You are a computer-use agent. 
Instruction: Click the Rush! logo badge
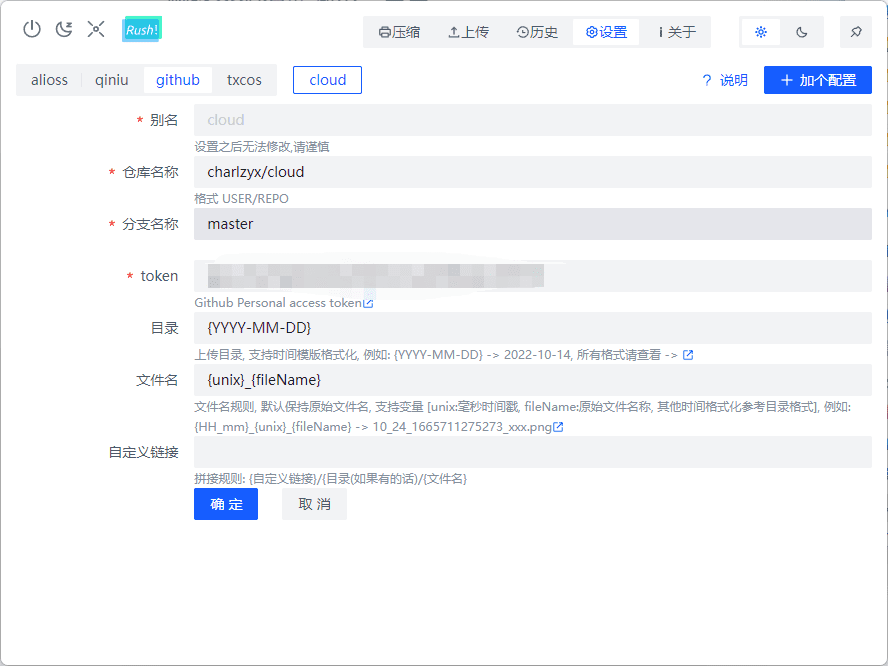pos(141,30)
